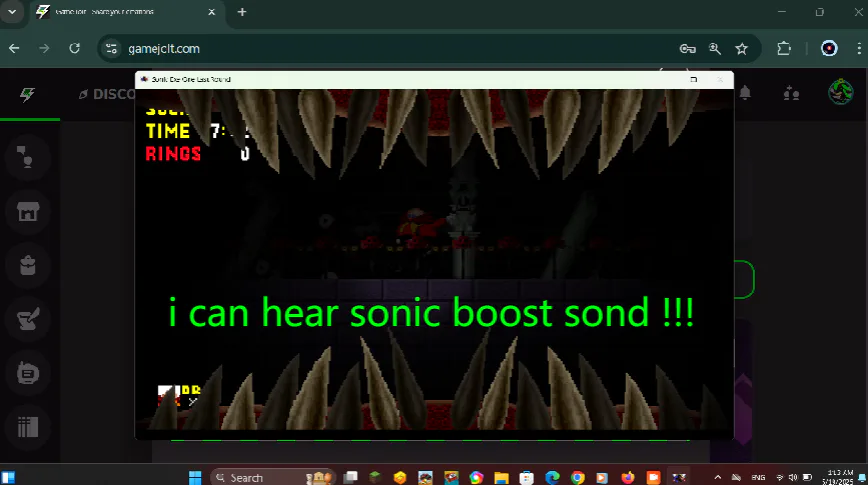Open the Chrome profile avatar
Viewport: 868px width, 485px height.
coord(829,49)
